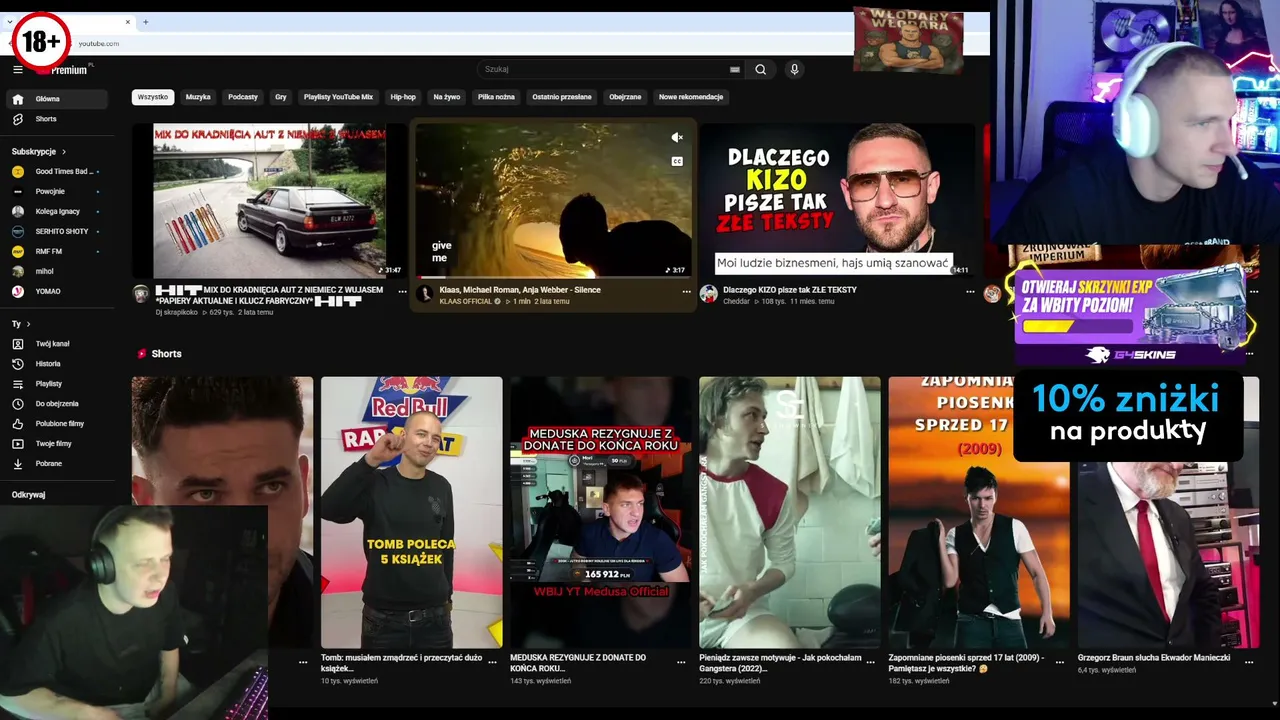This screenshot has width=1280, height=720.
Task: Open three-dot menu for the Meduska short
Action: pyautogui.click(x=681, y=661)
